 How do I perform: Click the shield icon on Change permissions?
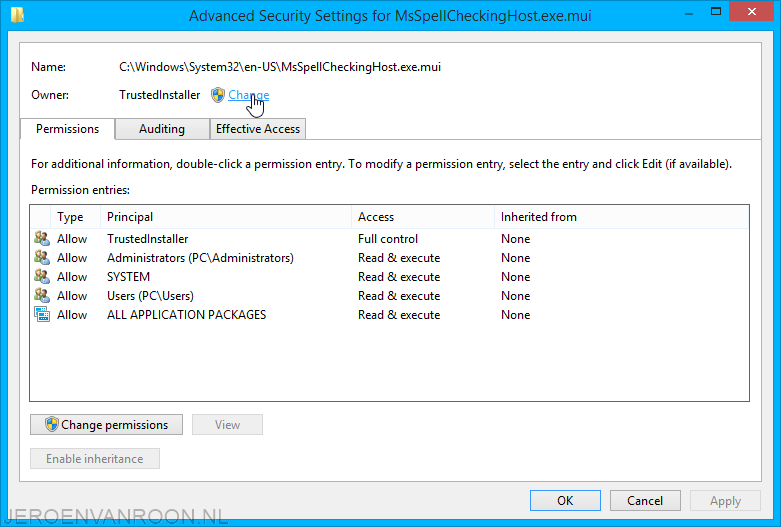pos(51,424)
